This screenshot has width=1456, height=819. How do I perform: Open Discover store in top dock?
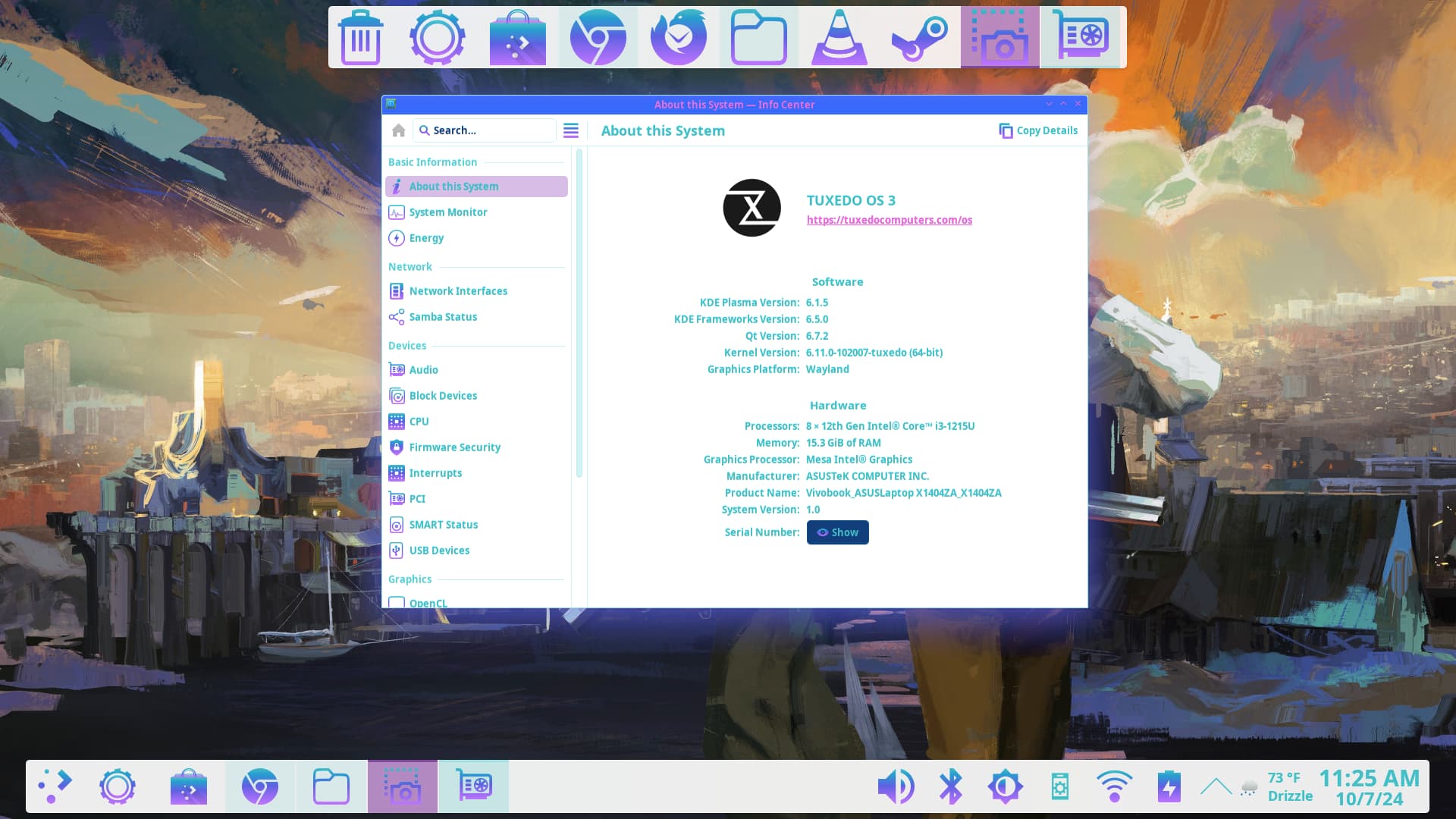517,37
